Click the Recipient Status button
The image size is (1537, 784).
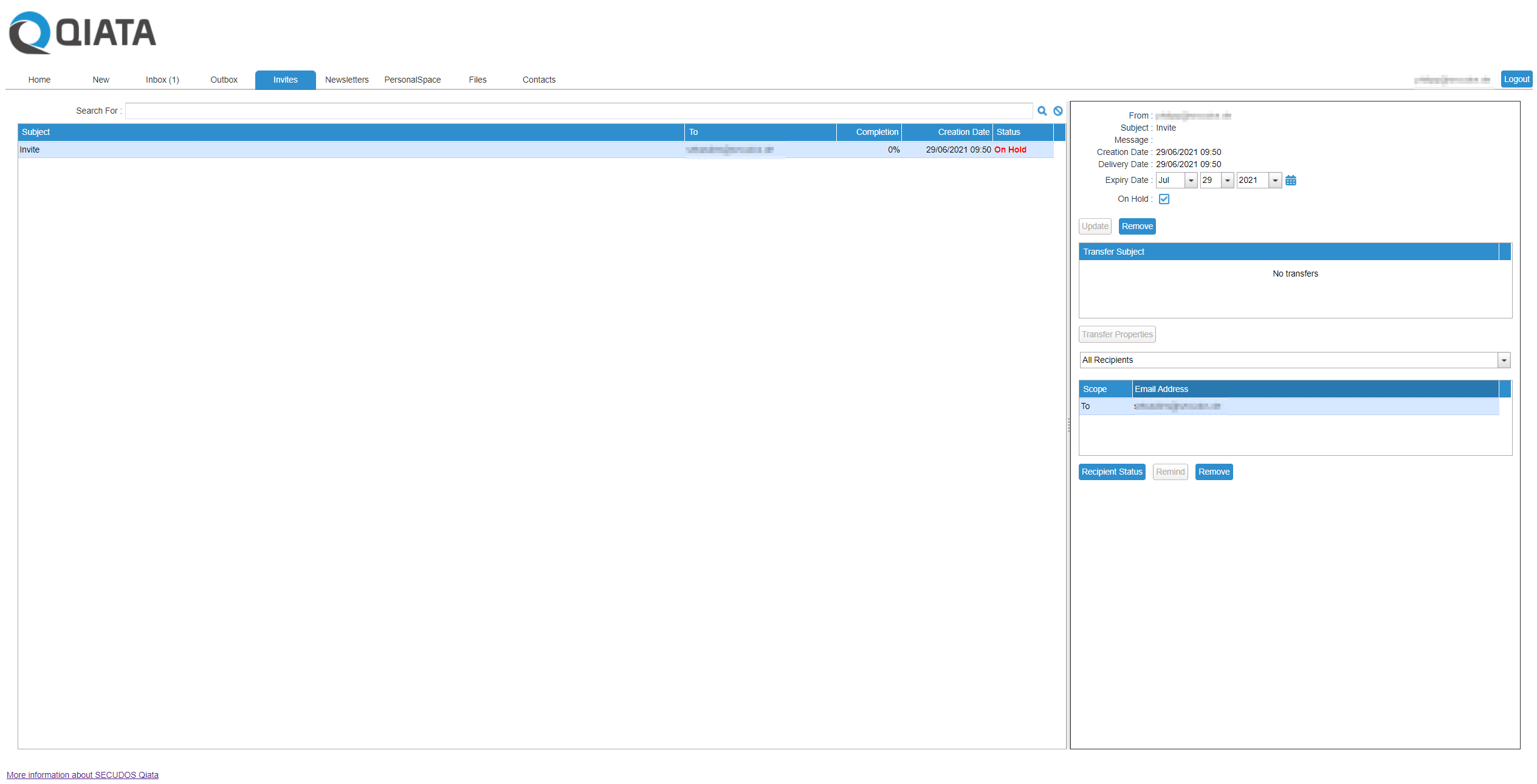(x=1112, y=472)
